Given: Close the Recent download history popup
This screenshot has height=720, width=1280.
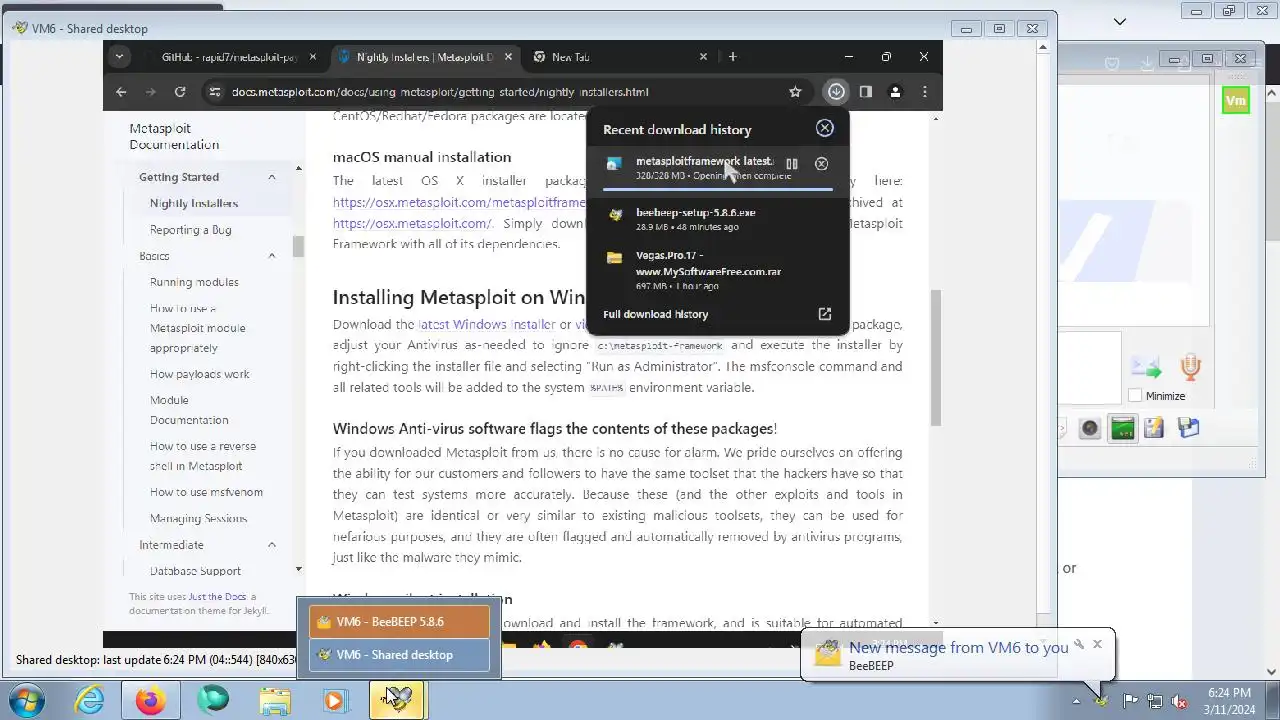Looking at the screenshot, I should pyautogui.click(x=825, y=128).
